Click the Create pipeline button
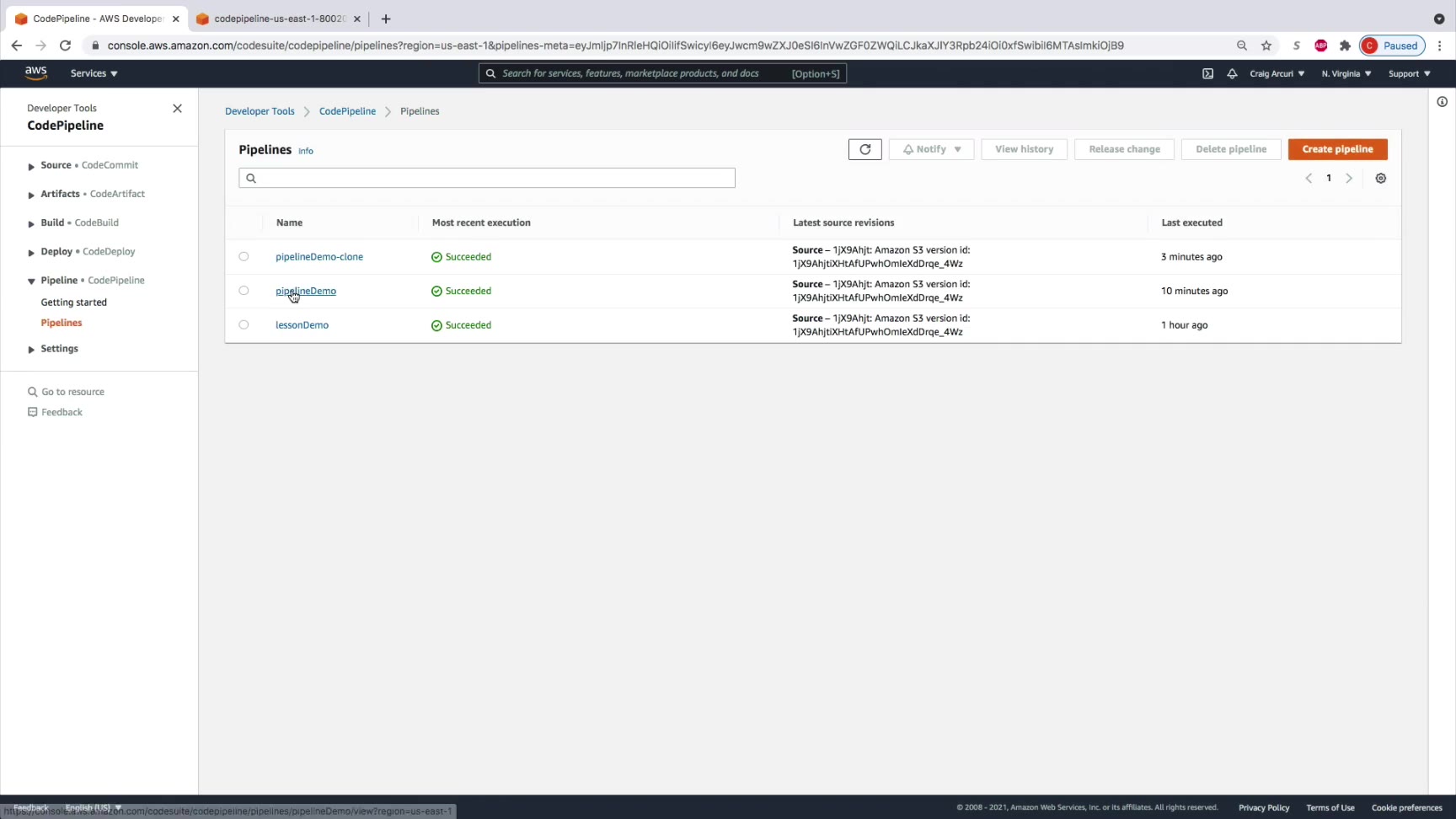The image size is (1456, 819). 1337,149
